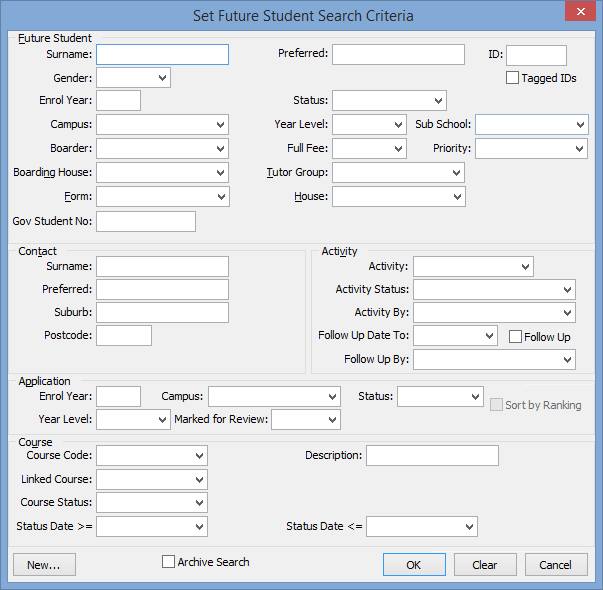
Task: Expand the Future Student Status dropdown
Action: click(389, 101)
